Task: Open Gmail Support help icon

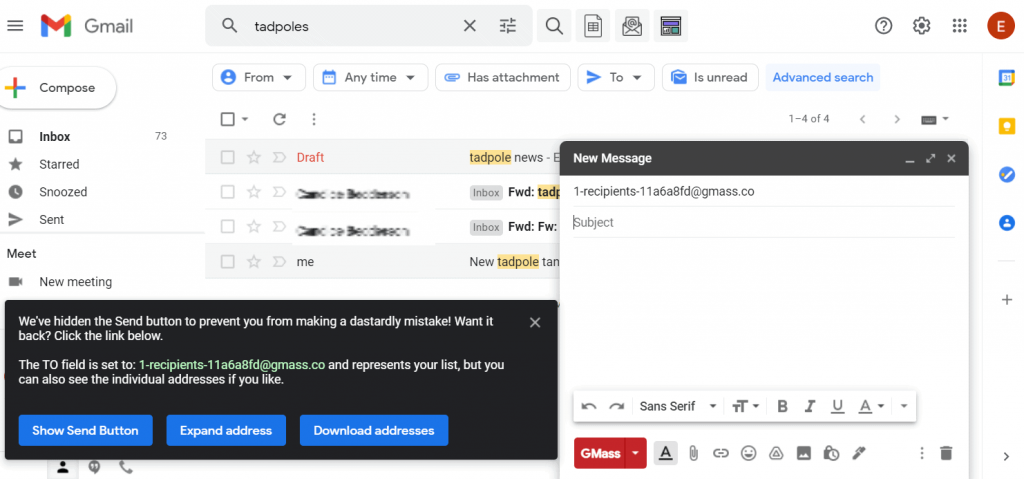Action: coord(884,25)
